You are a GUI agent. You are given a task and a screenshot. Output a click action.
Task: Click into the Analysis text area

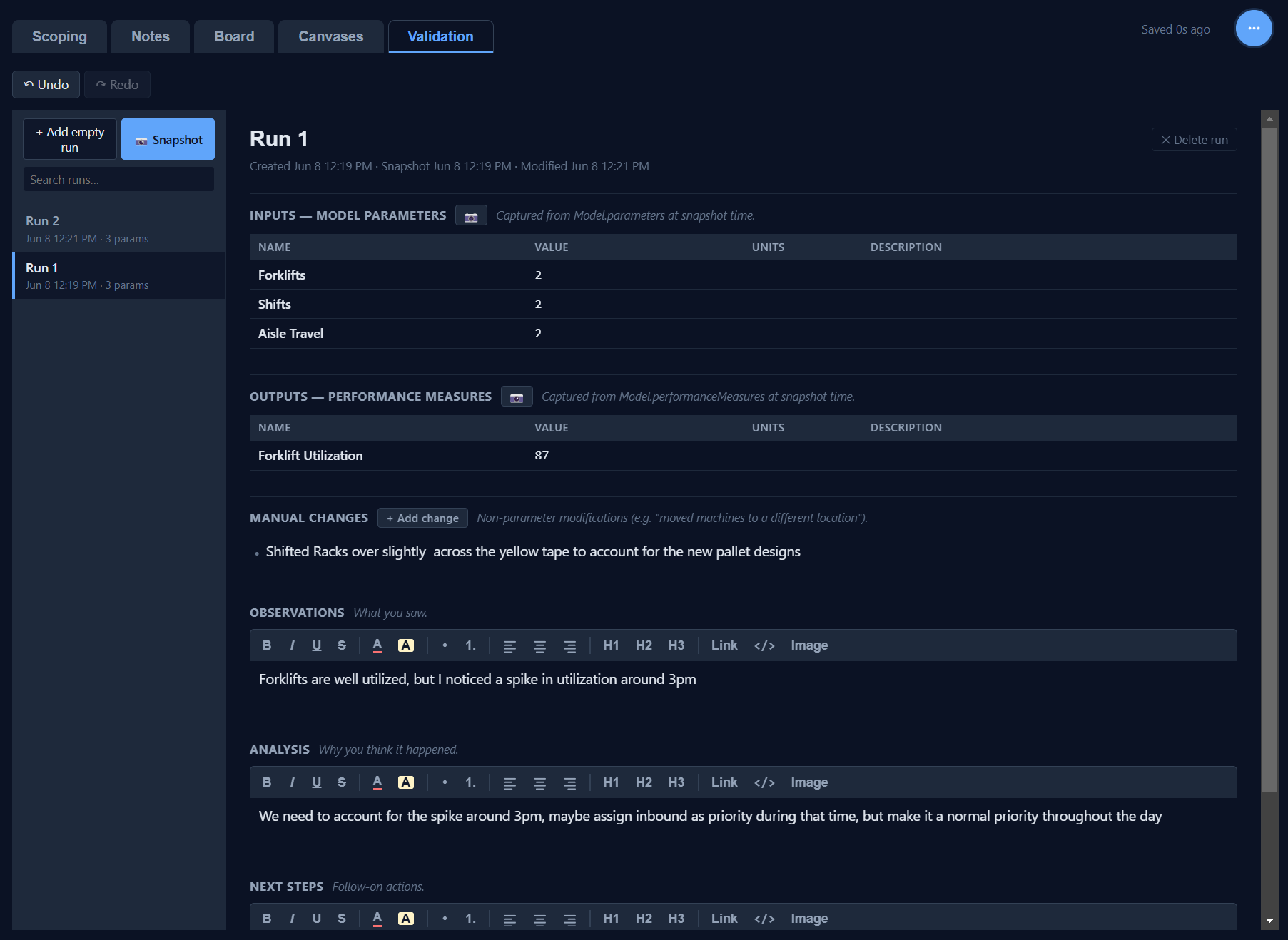(x=744, y=824)
